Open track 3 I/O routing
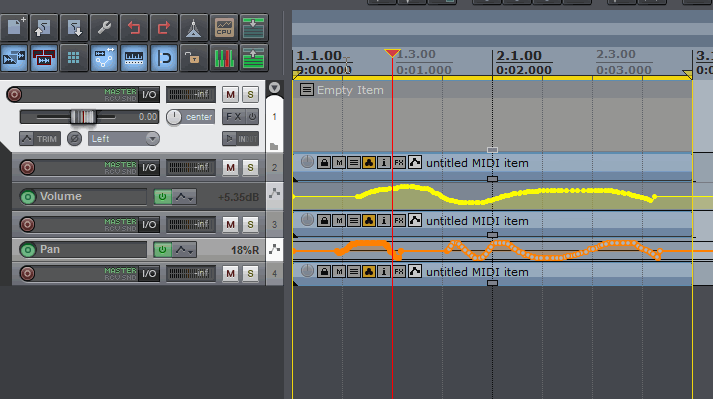713x399 pixels. click(149, 224)
